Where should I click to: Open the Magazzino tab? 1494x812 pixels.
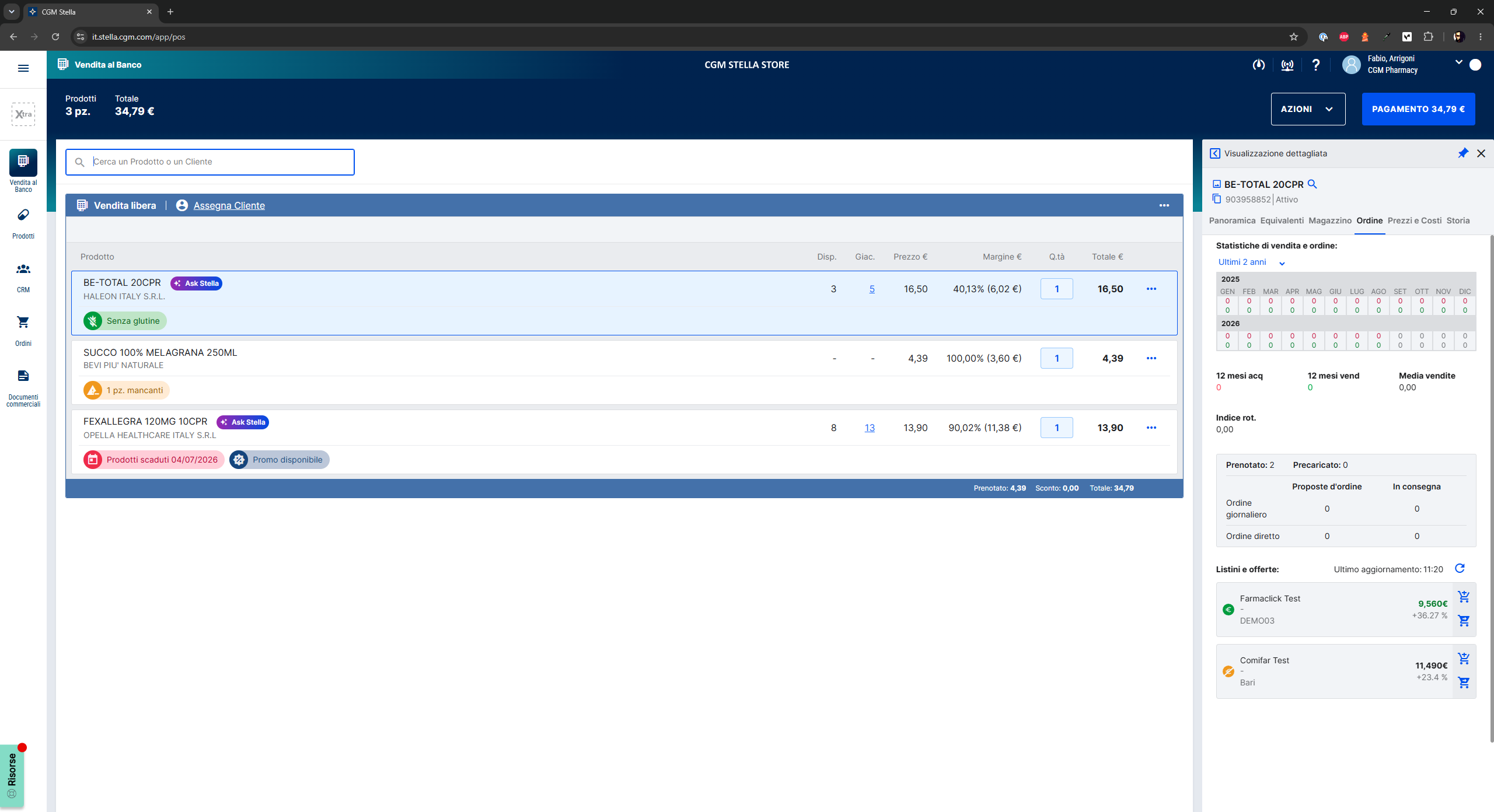coord(1330,220)
